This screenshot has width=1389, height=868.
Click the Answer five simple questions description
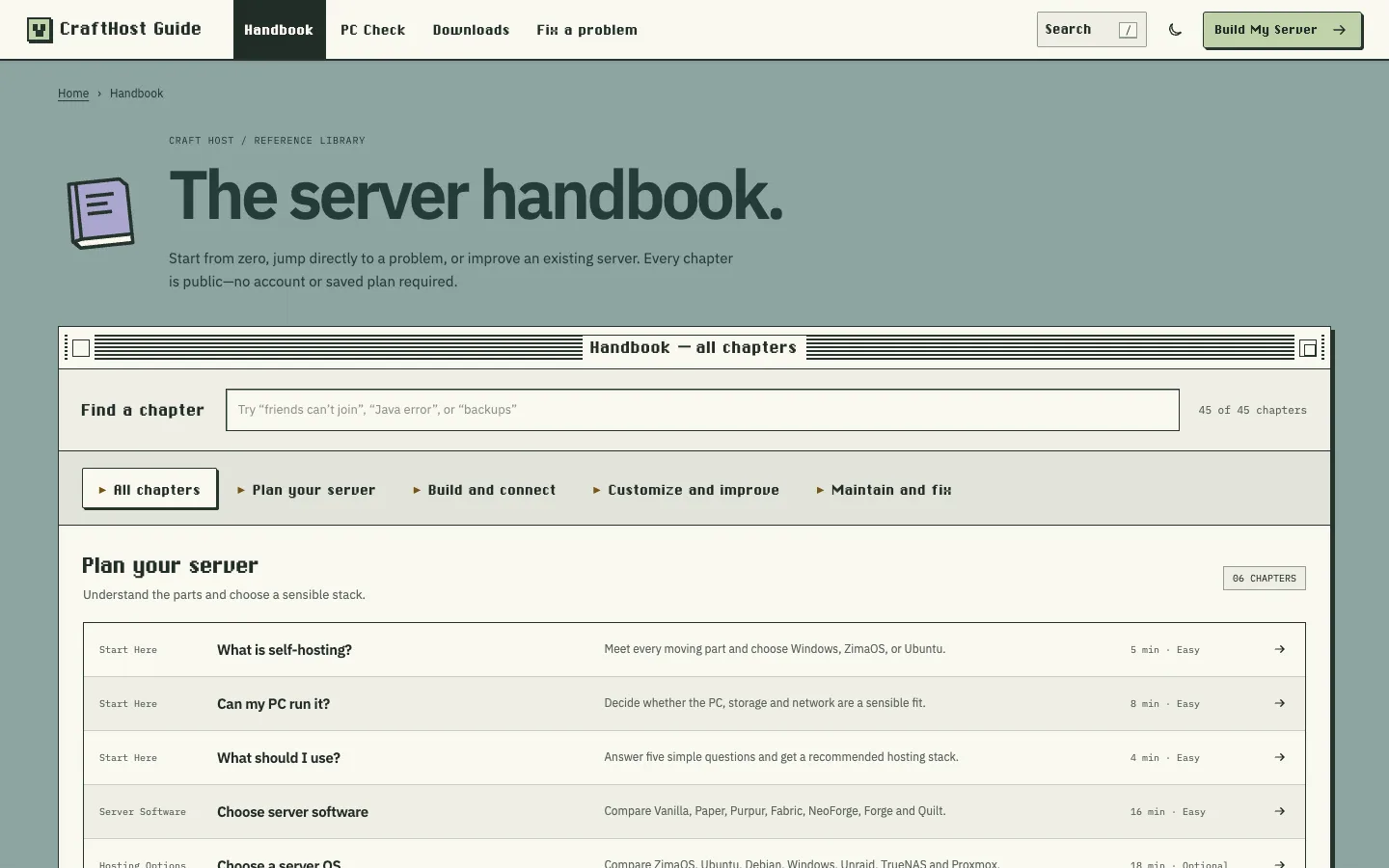point(781,757)
